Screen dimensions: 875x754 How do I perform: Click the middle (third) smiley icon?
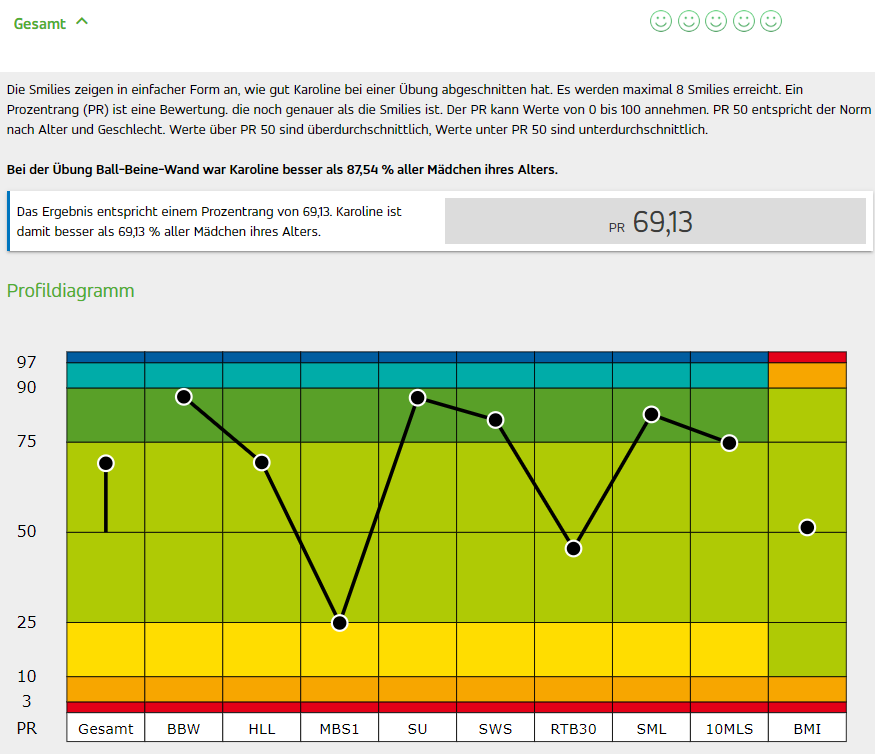(716, 21)
